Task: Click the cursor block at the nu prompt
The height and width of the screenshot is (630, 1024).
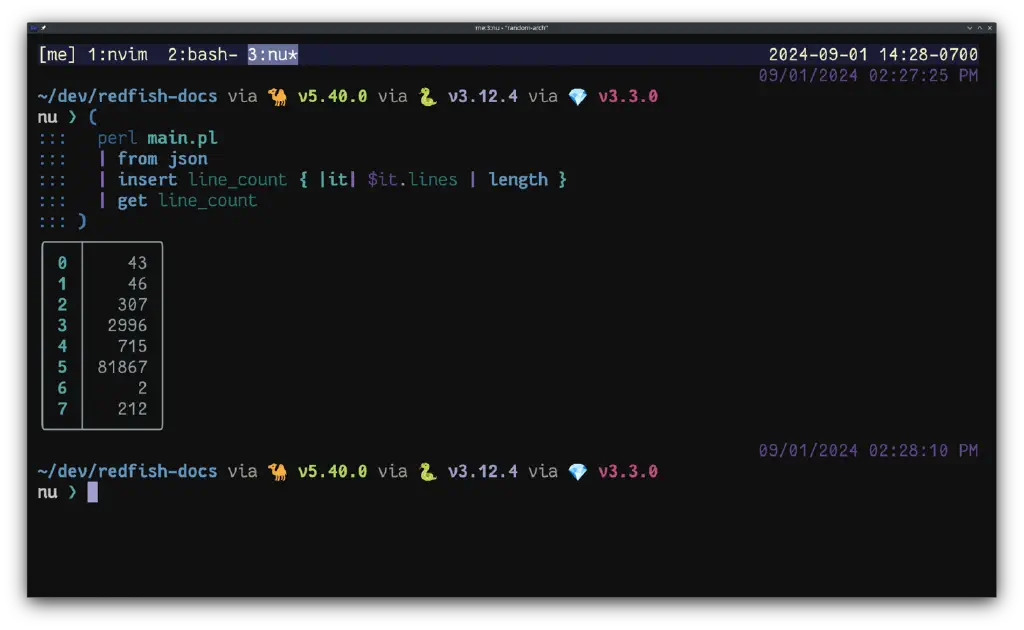Action: (x=93, y=492)
